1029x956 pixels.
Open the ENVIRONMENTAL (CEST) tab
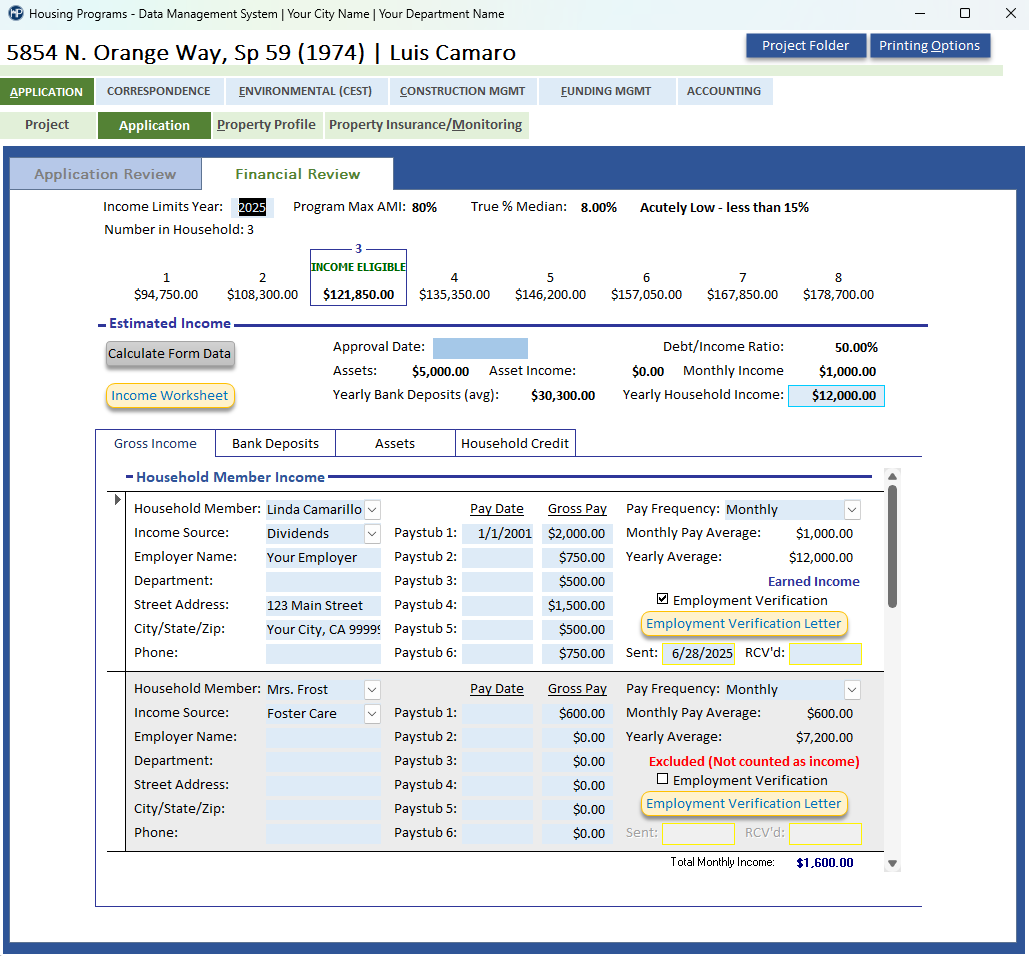point(305,91)
